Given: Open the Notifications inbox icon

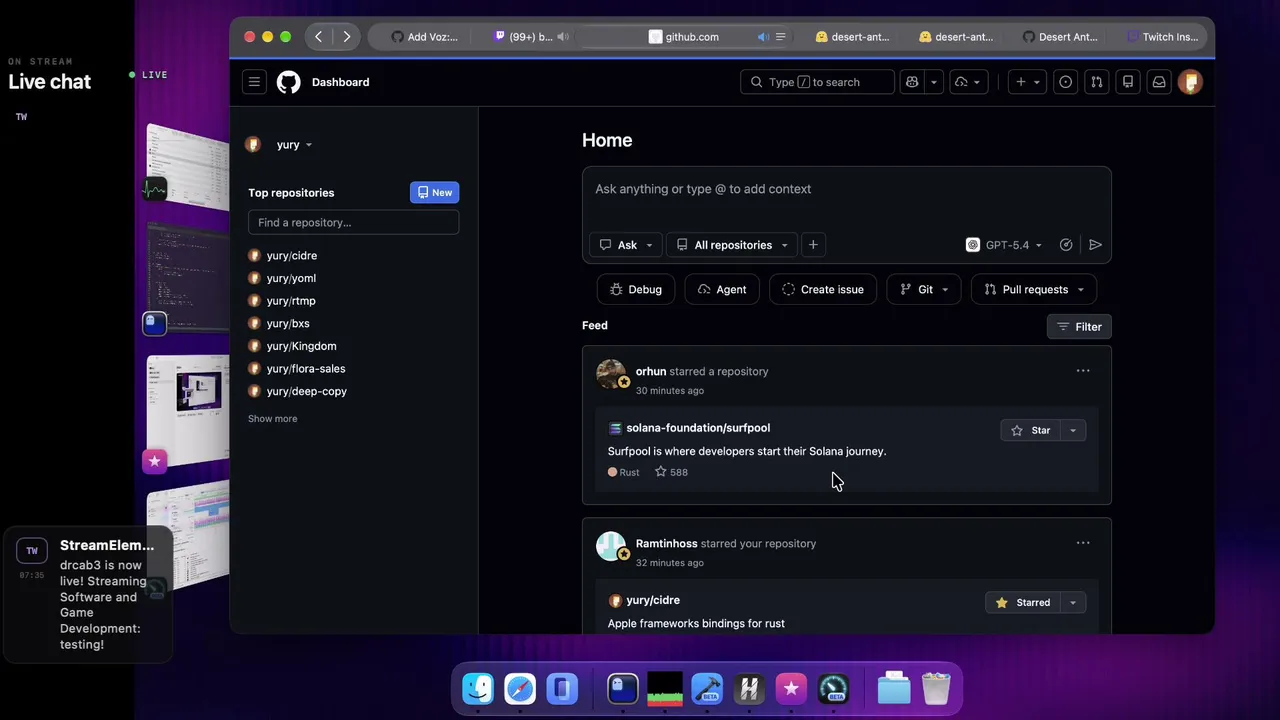Looking at the screenshot, I should click(x=1159, y=82).
